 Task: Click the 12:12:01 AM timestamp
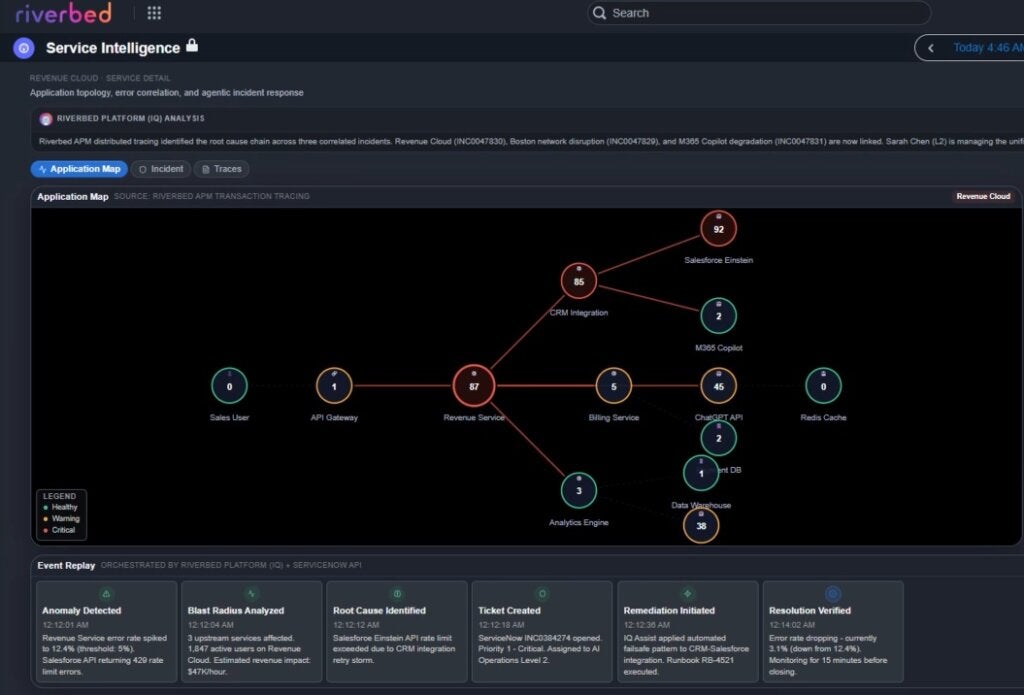click(65, 625)
